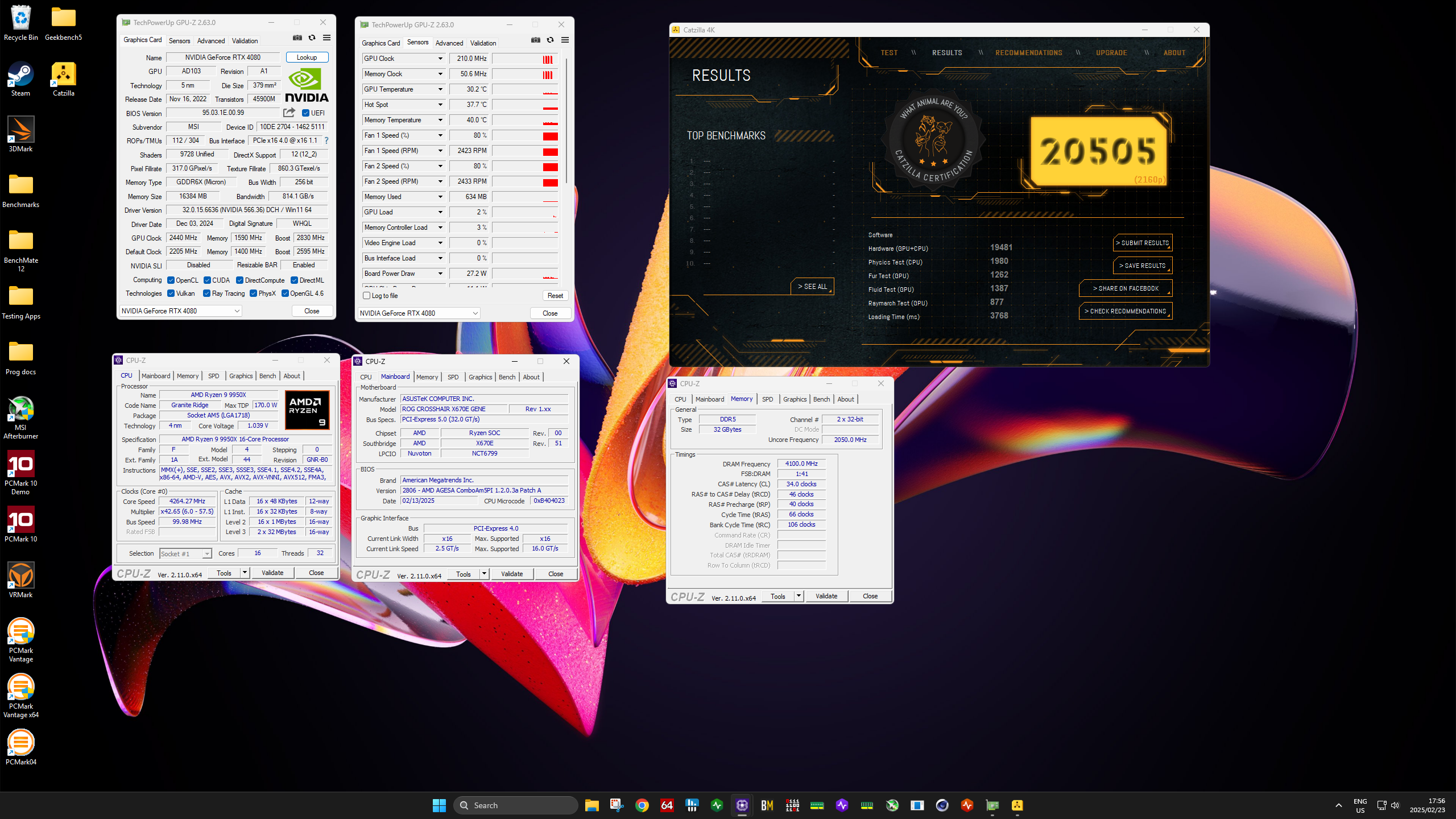This screenshot has width=1456, height=819.
Task: Open the GPU selector dropdown in the left GPU-Z window
Action: pos(181,311)
